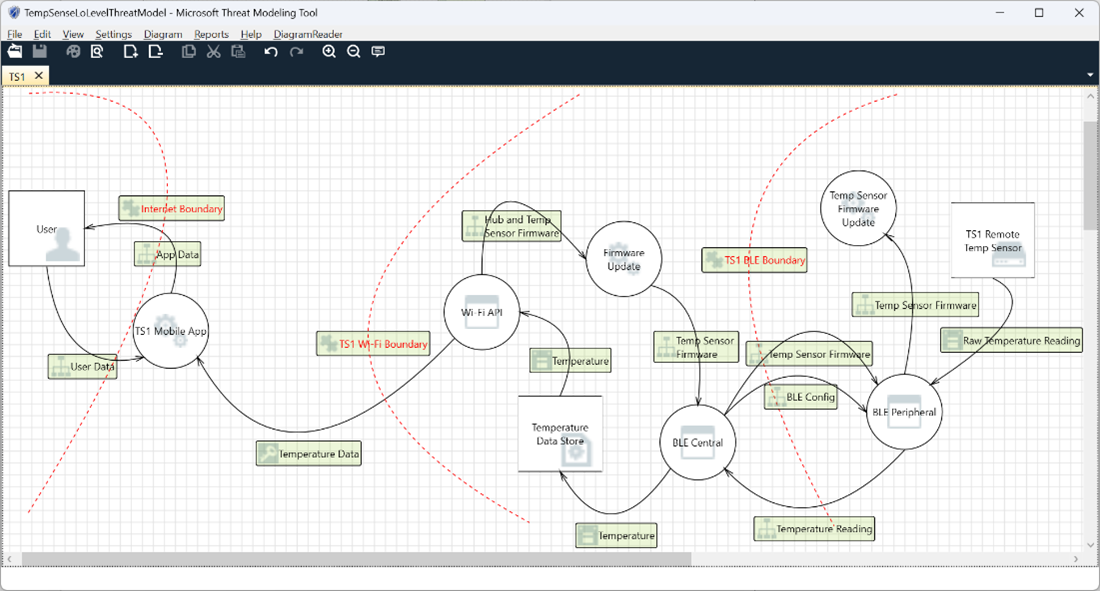Viewport: 1100px width, 591px height.
Task: Add a new diagram page
Action: click(130, 52)
